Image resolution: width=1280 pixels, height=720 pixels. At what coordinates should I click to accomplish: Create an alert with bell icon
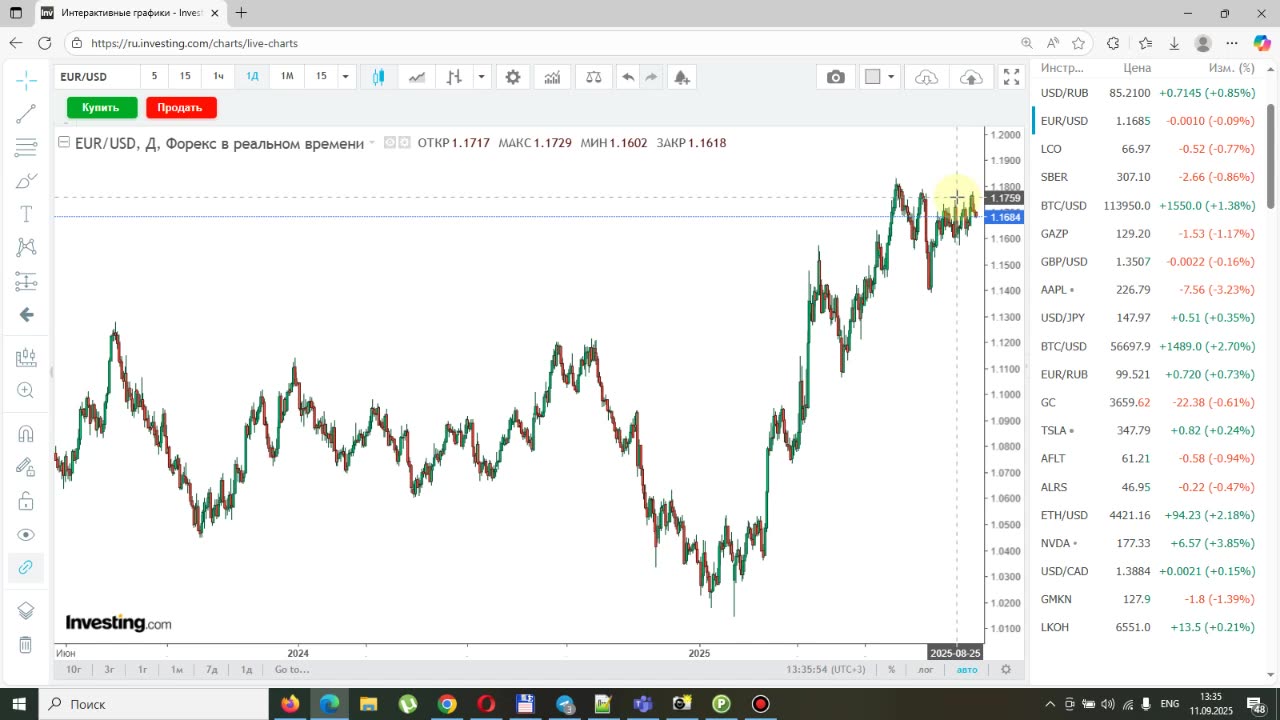click(682, 77)
